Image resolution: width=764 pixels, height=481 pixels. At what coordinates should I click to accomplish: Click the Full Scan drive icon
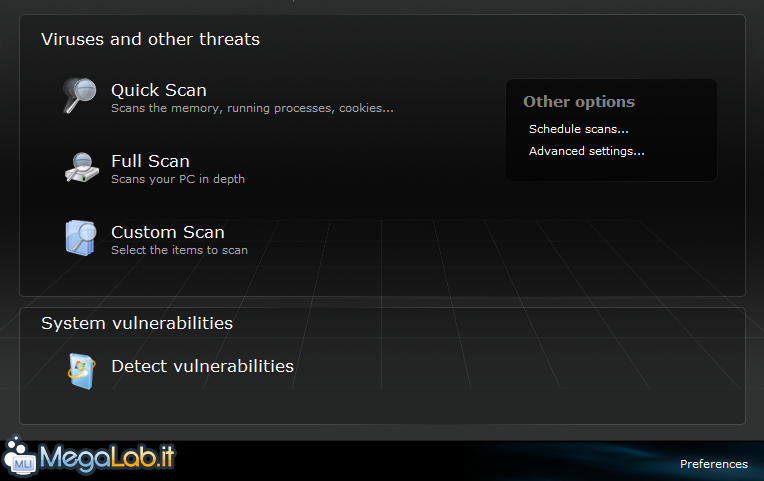81,167
